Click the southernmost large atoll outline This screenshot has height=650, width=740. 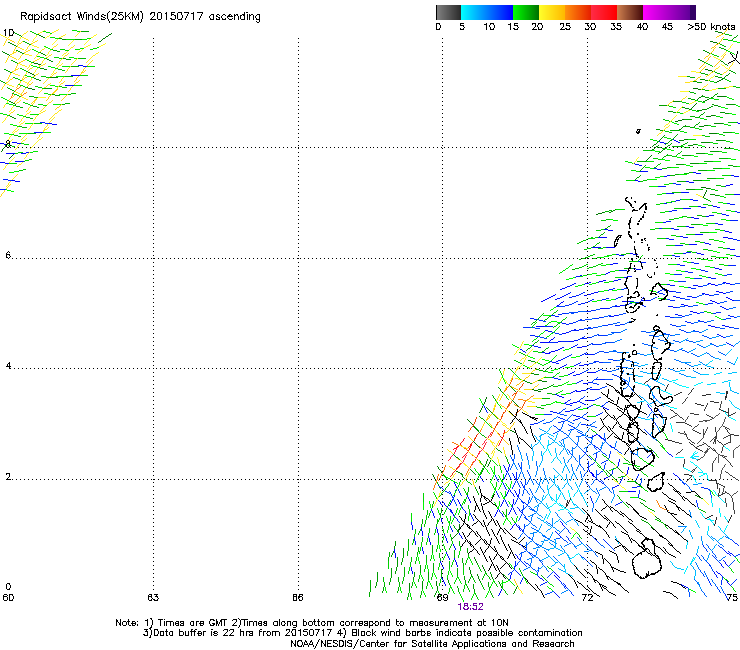(x=647, y=559)
